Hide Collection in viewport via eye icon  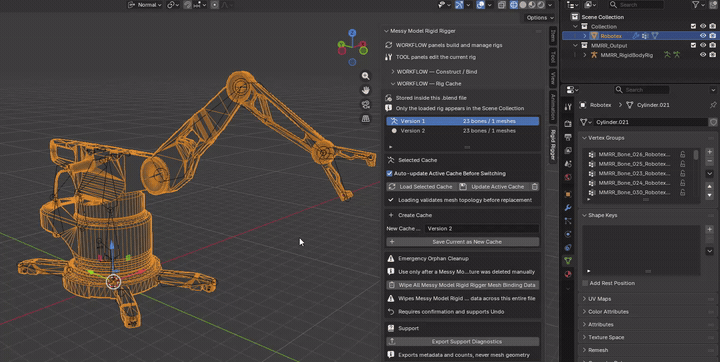[x=703, y=27]
